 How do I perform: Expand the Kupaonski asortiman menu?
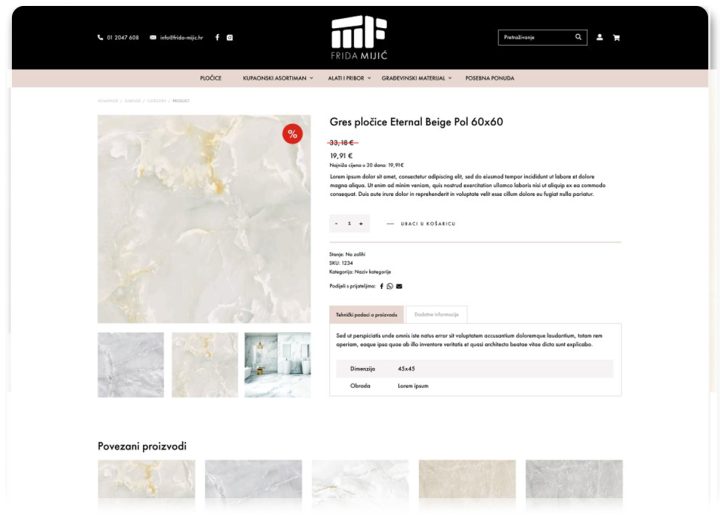tap(277, 77)
